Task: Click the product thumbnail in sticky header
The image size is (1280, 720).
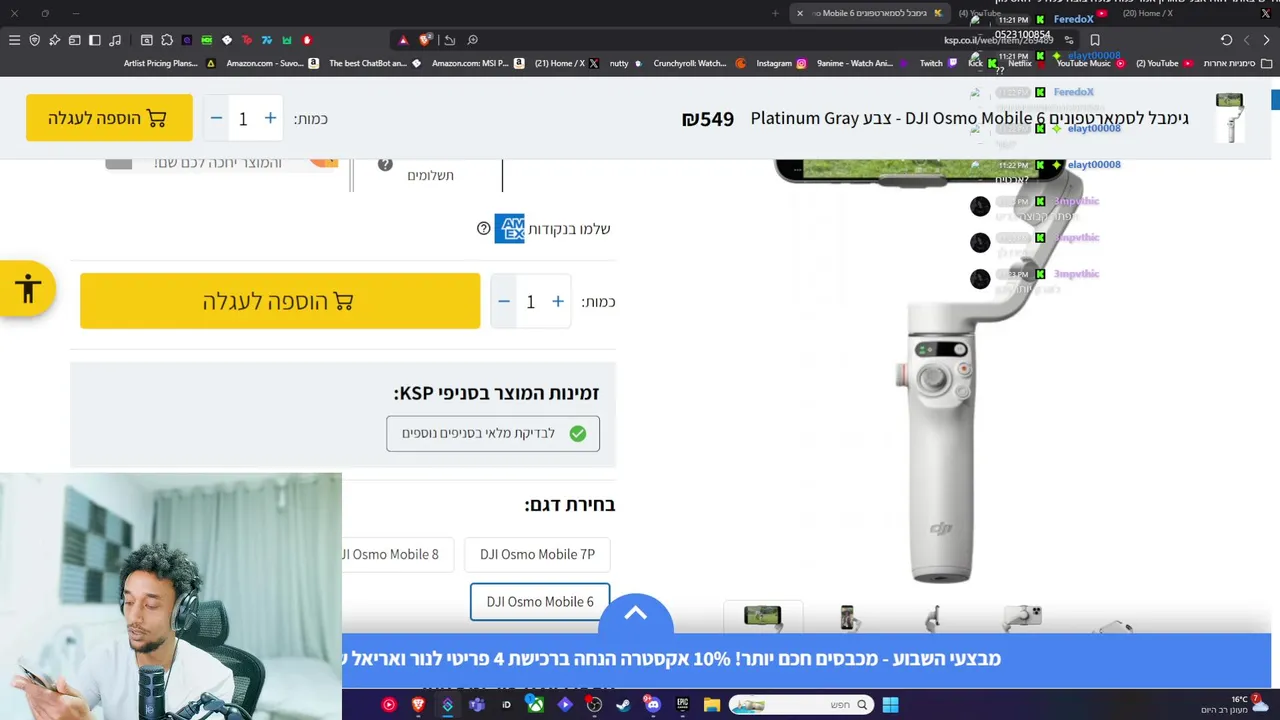Action: (x=1230, y=118)
